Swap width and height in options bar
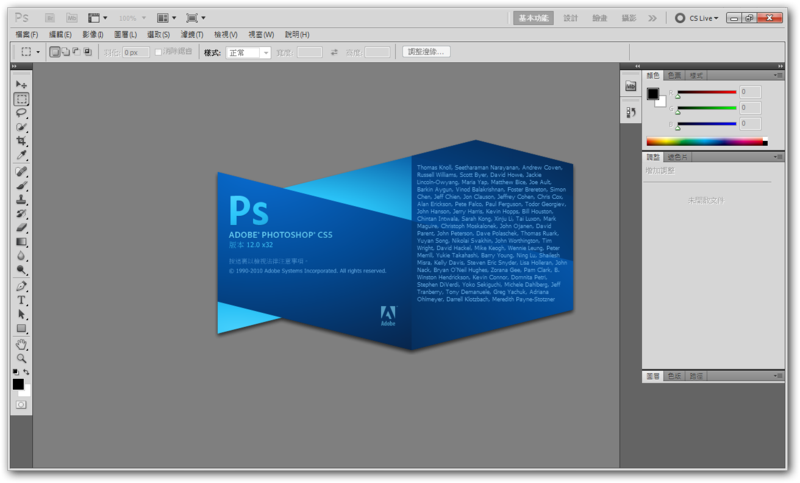This screenshot has width=800, height=483. [x=334, y=52]
